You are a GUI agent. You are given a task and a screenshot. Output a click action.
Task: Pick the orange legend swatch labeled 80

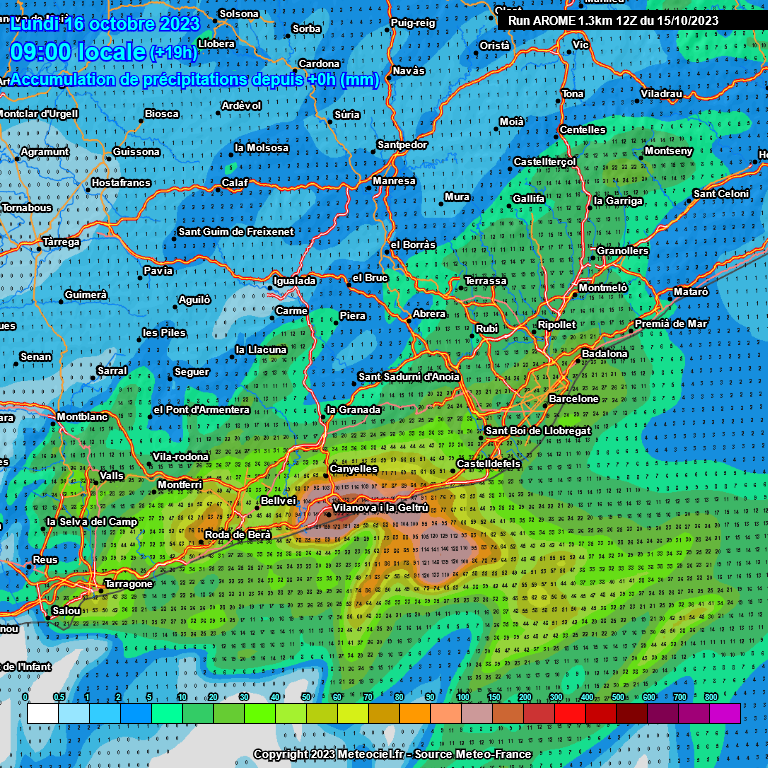tap(415, 713)
